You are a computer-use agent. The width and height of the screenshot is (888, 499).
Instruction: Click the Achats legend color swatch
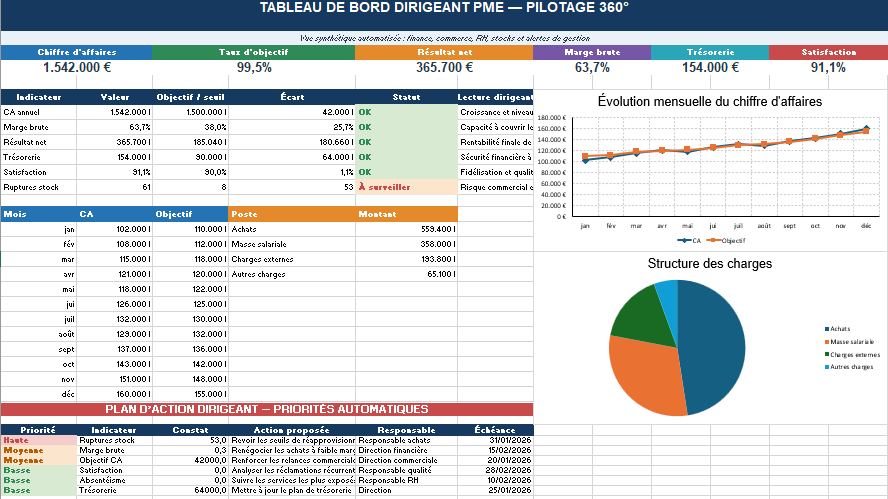[827, 329]
